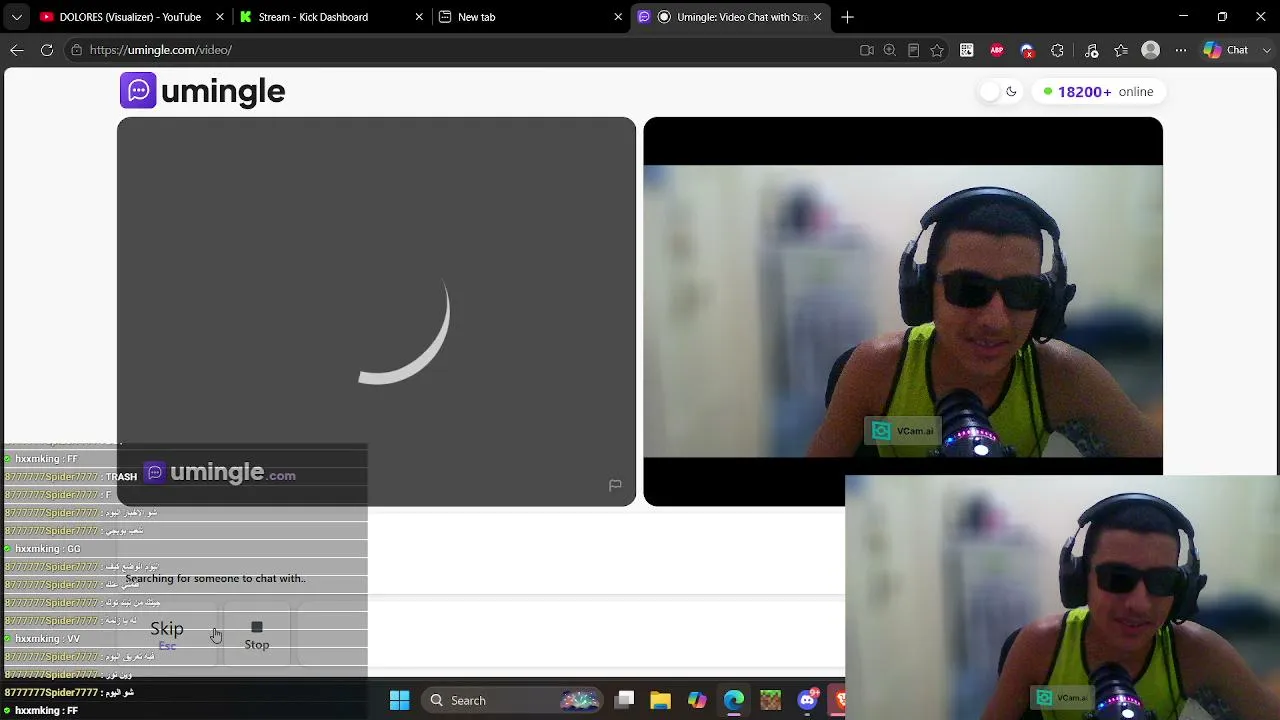Screen dimensions: 1280x720
Task: Open the Favorites list icon
Action: click(x=1121, y=50)
